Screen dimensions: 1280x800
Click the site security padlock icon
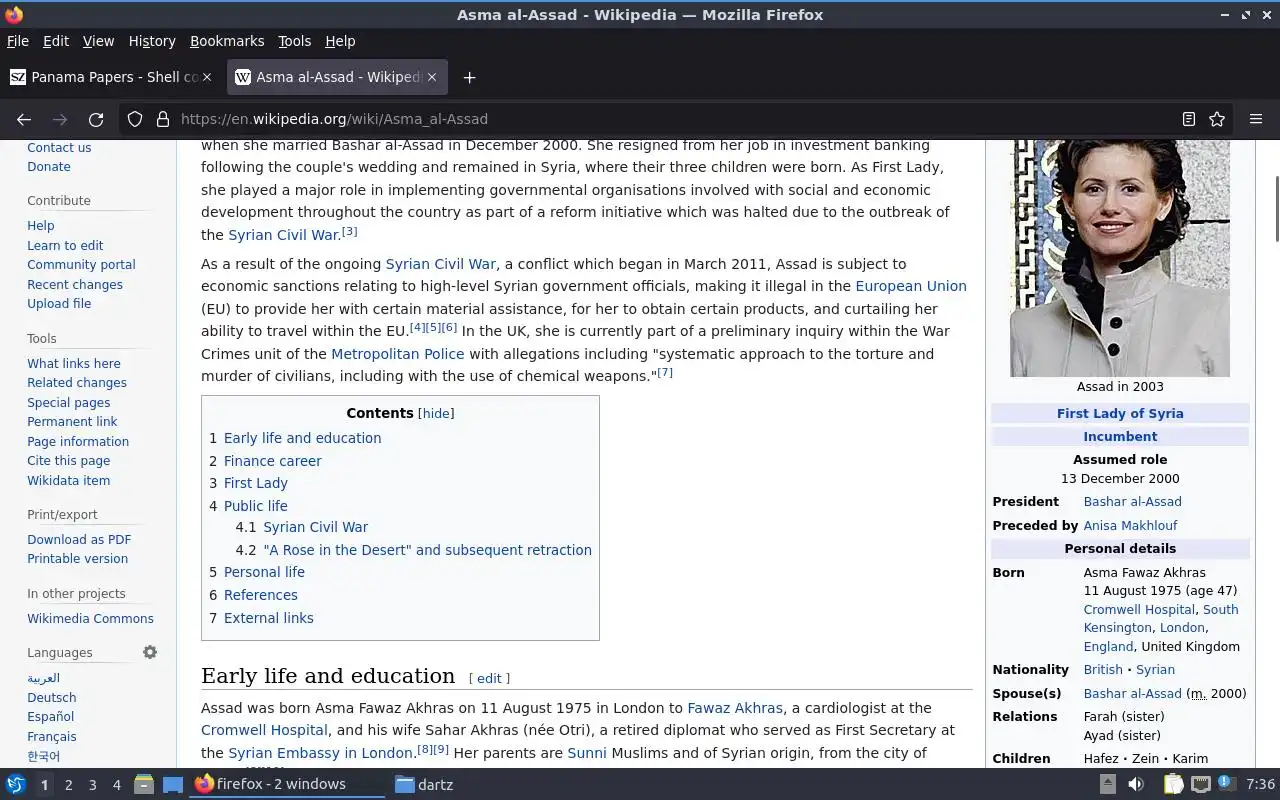pos(163,119)
